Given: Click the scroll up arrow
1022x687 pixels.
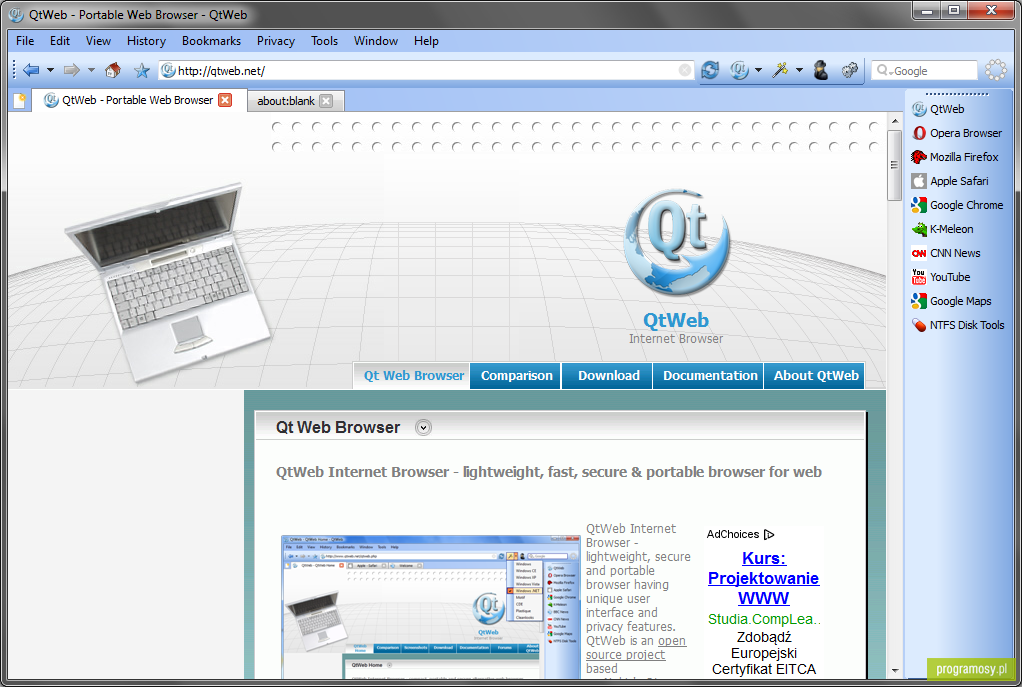Looking at the screenshot, I should pos(894,121).
